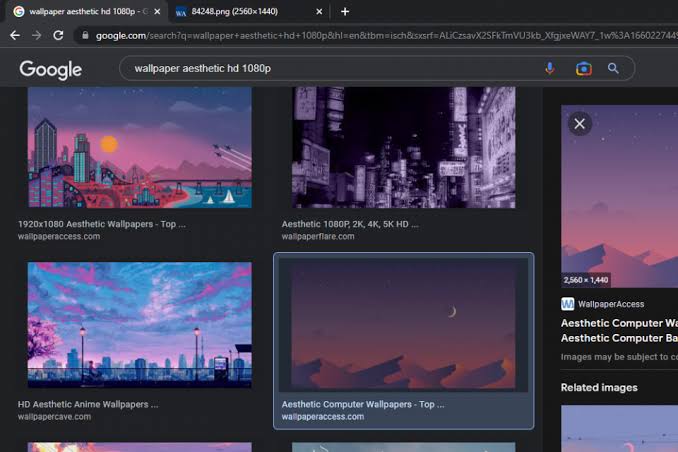Image resolution: width=678 pixels, height=452 pixels.
Task: Close the image preview panel with X
Action: tap(579, 124)
